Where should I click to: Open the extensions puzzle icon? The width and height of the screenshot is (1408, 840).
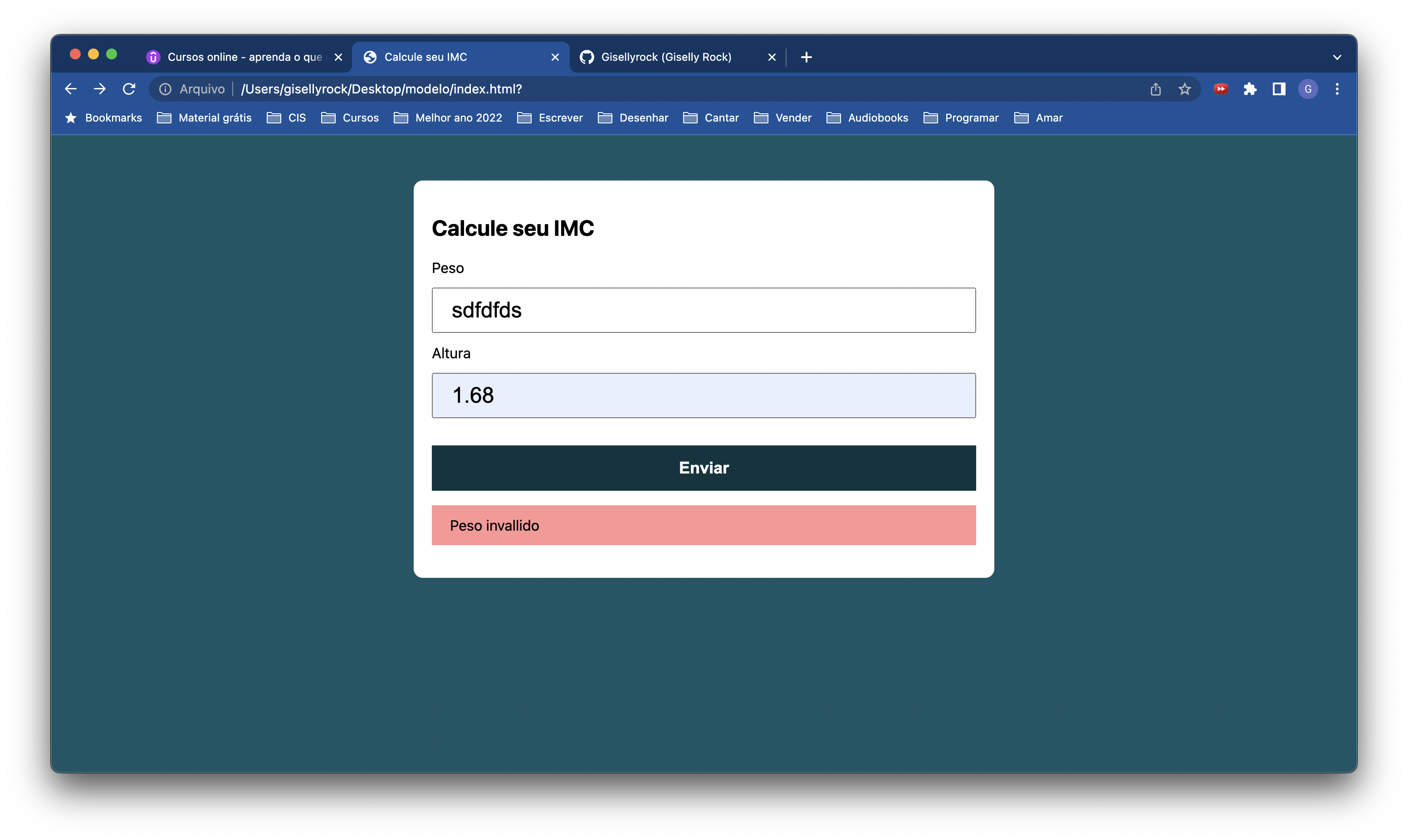pos(1250,89)
